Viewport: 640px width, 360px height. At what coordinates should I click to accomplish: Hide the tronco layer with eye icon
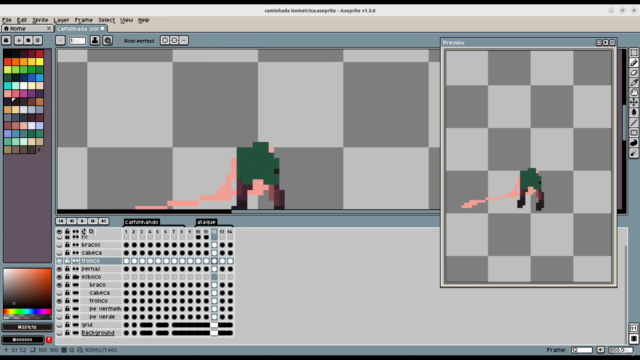[60, 261]
